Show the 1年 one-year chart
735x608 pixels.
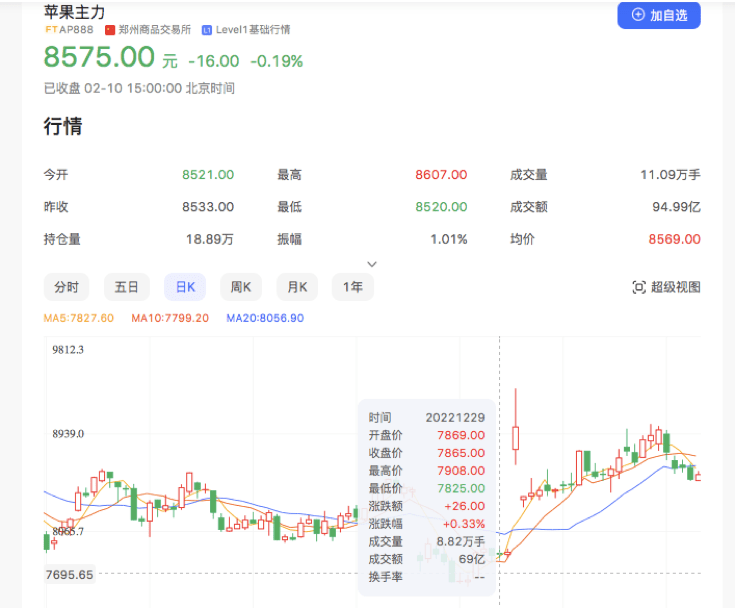pyautogui.click(x=353, y=287)
